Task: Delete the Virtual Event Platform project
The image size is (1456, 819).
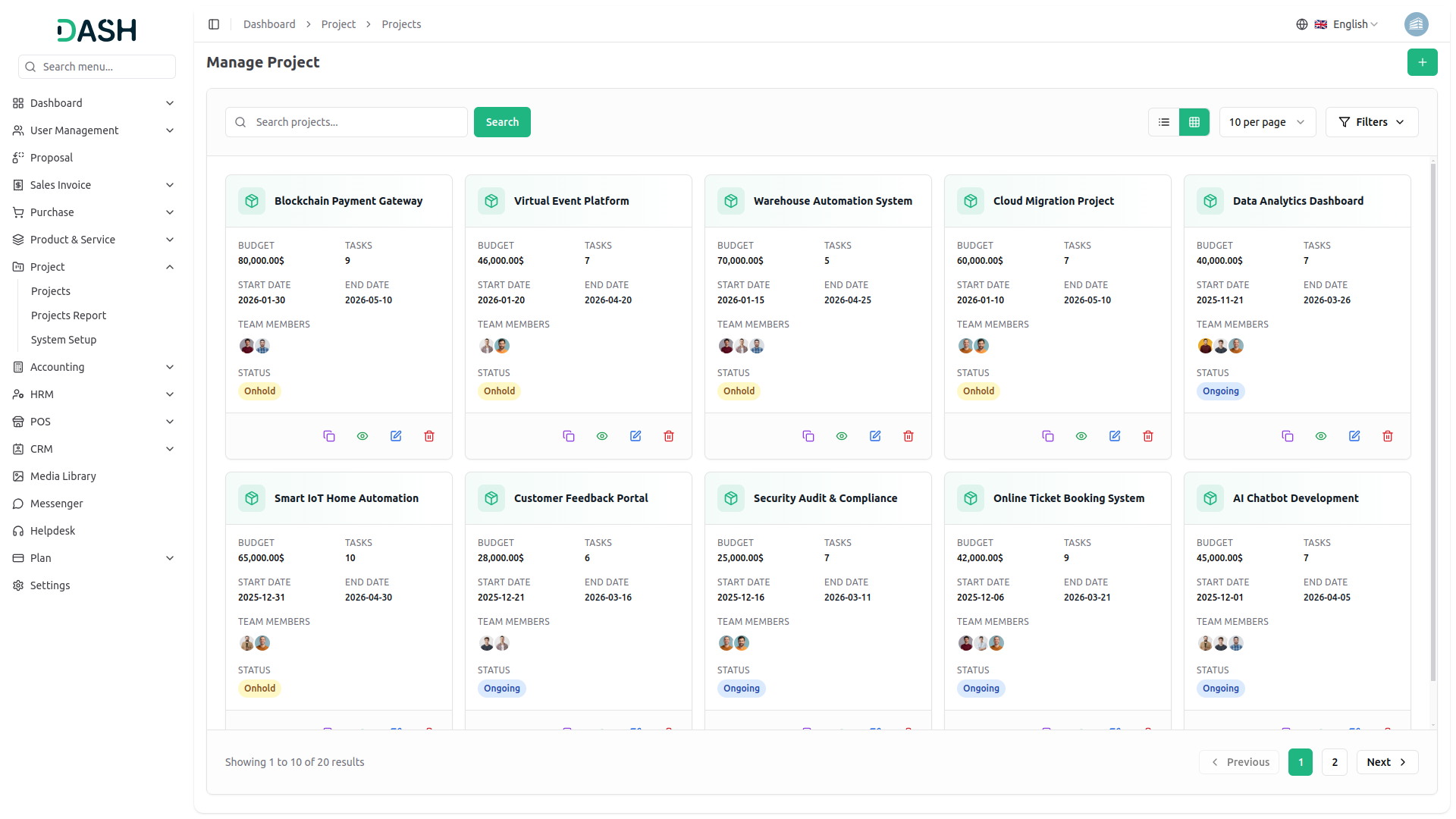Action: (669, 436)
